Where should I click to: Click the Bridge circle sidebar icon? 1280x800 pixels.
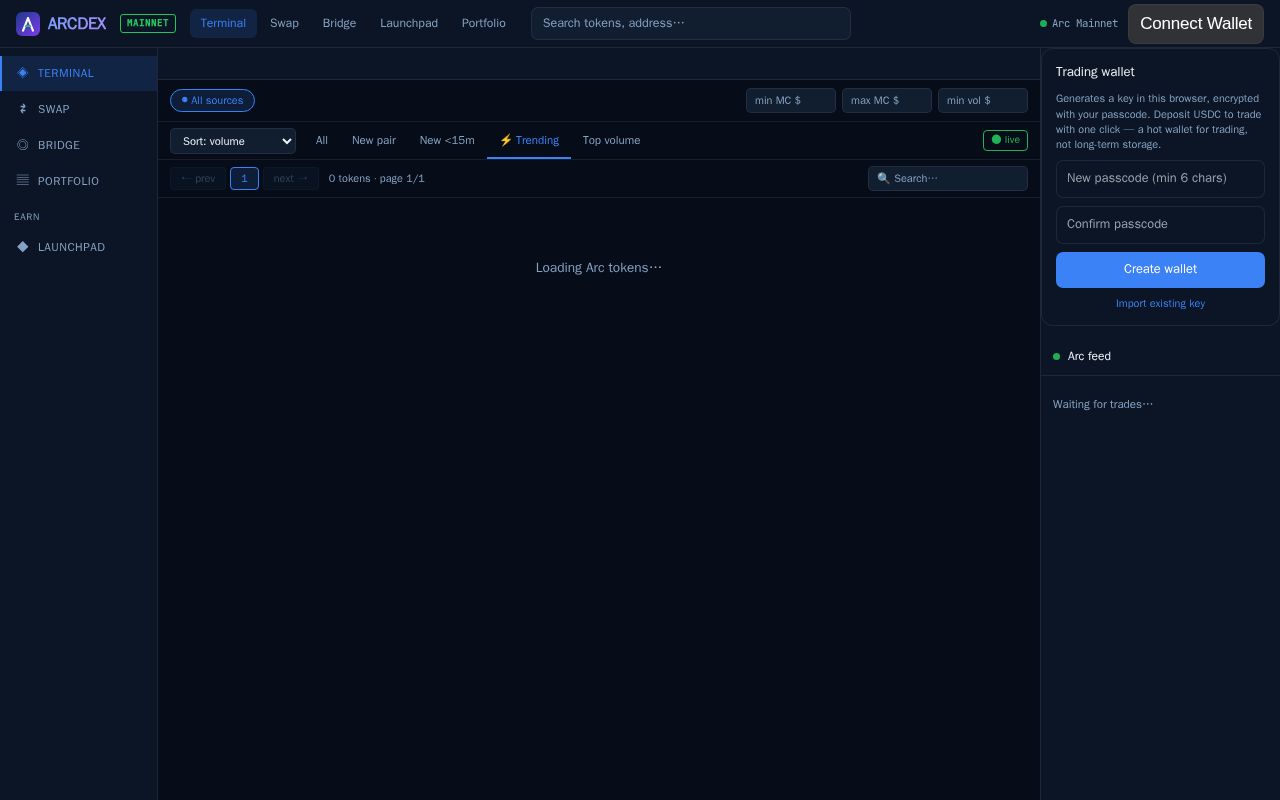[23, 145]
